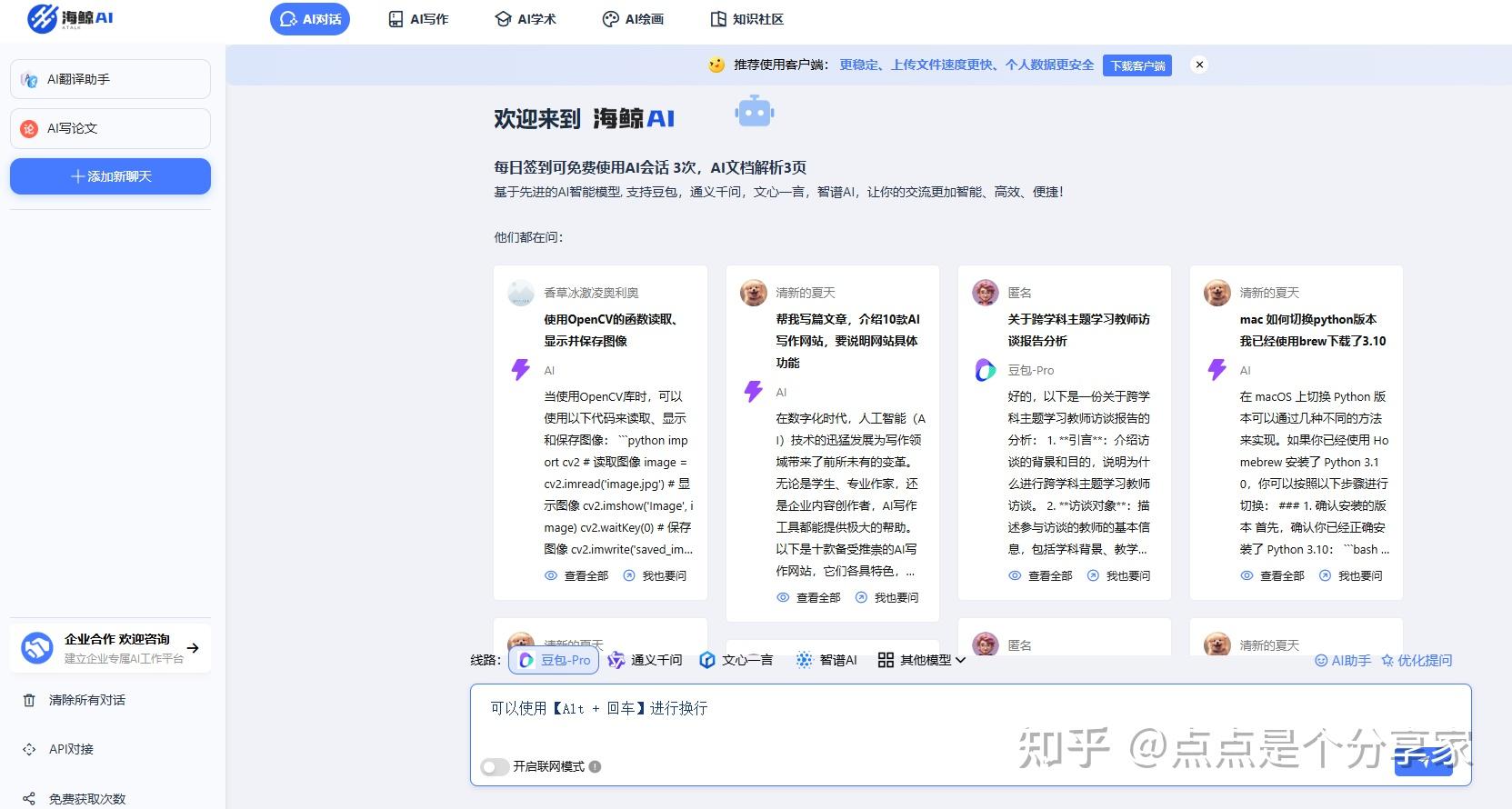The height and width of the screenshot is (809, 1512).
Task: Click 清新的夏天 avatar on AI写作网站 card
Action: click(753, 293)
